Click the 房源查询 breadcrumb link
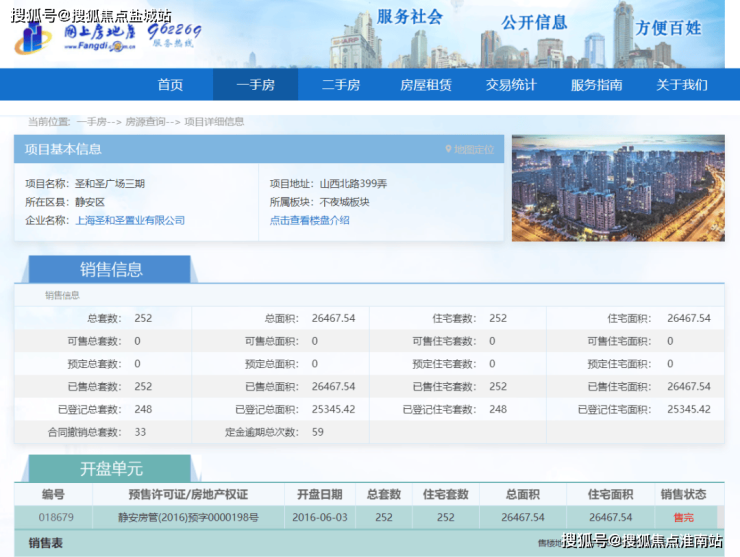740x557 pixels. coord(146,122)
